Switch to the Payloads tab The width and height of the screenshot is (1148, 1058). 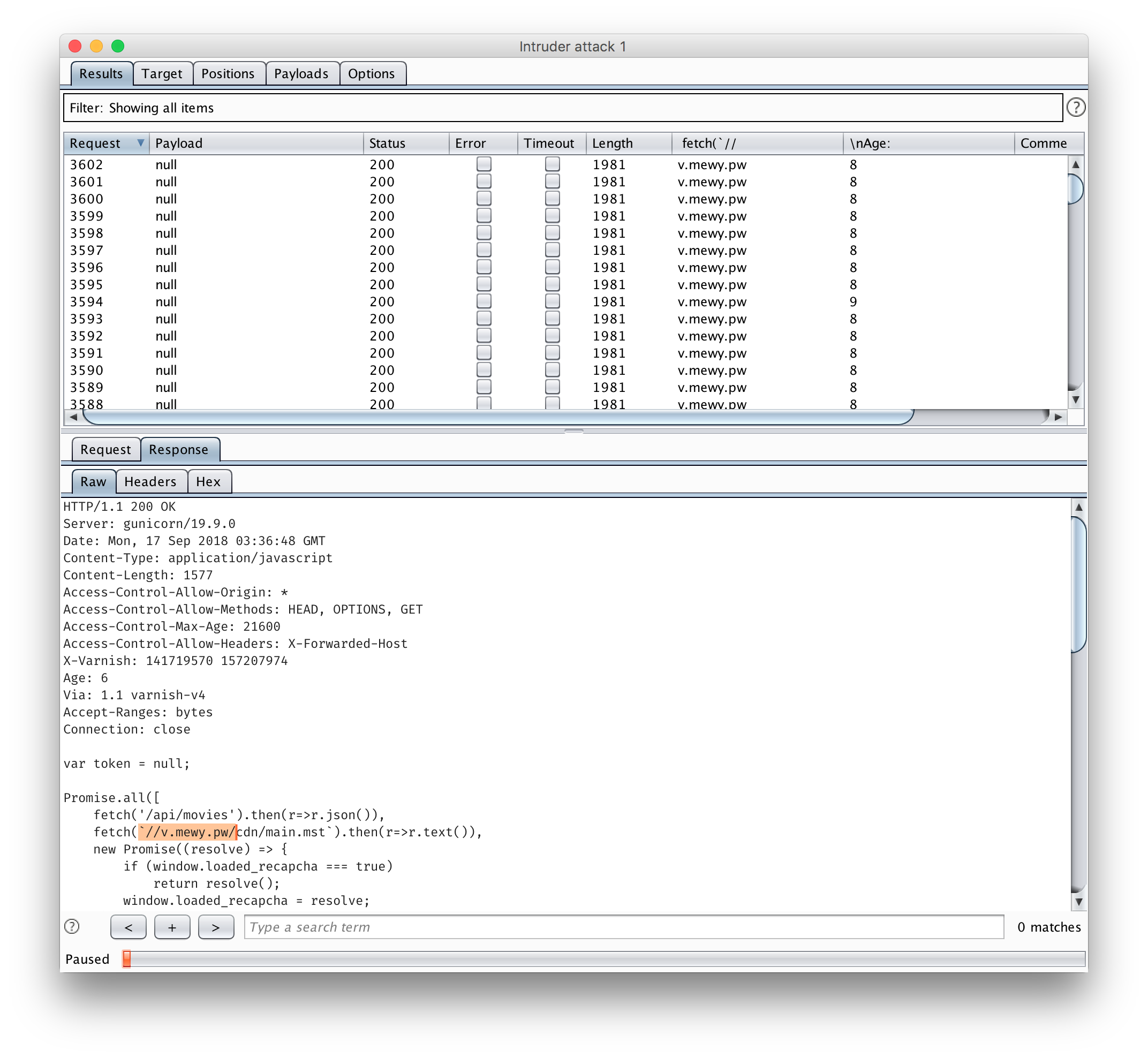click(301, 74)
